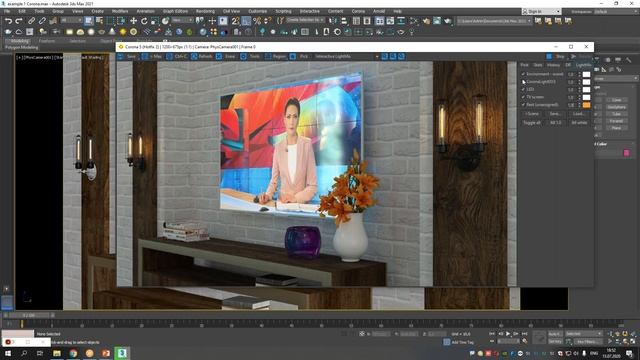Toggle Percent Snap in main toolbar
The image size is (640, 360).
click(257, 21)
